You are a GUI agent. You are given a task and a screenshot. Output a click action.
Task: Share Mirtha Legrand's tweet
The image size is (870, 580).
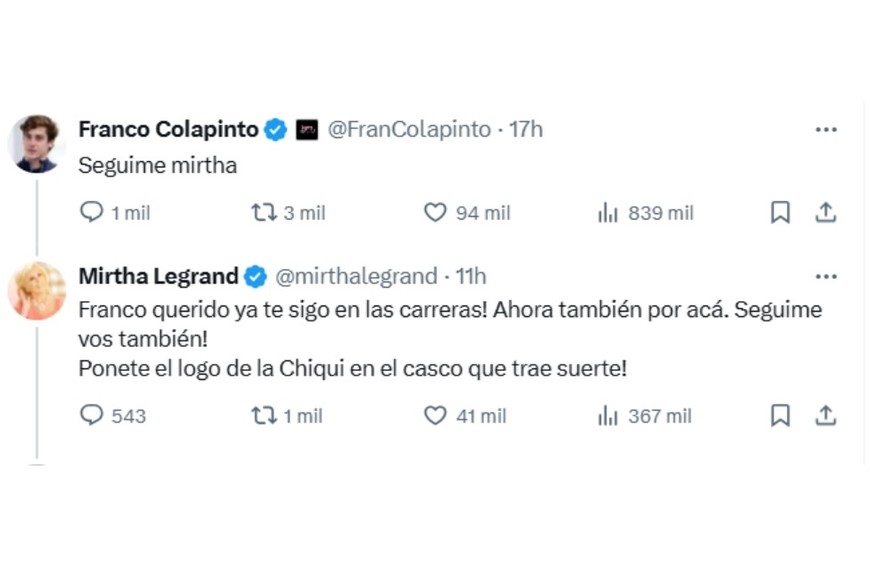tap(825, 415)
